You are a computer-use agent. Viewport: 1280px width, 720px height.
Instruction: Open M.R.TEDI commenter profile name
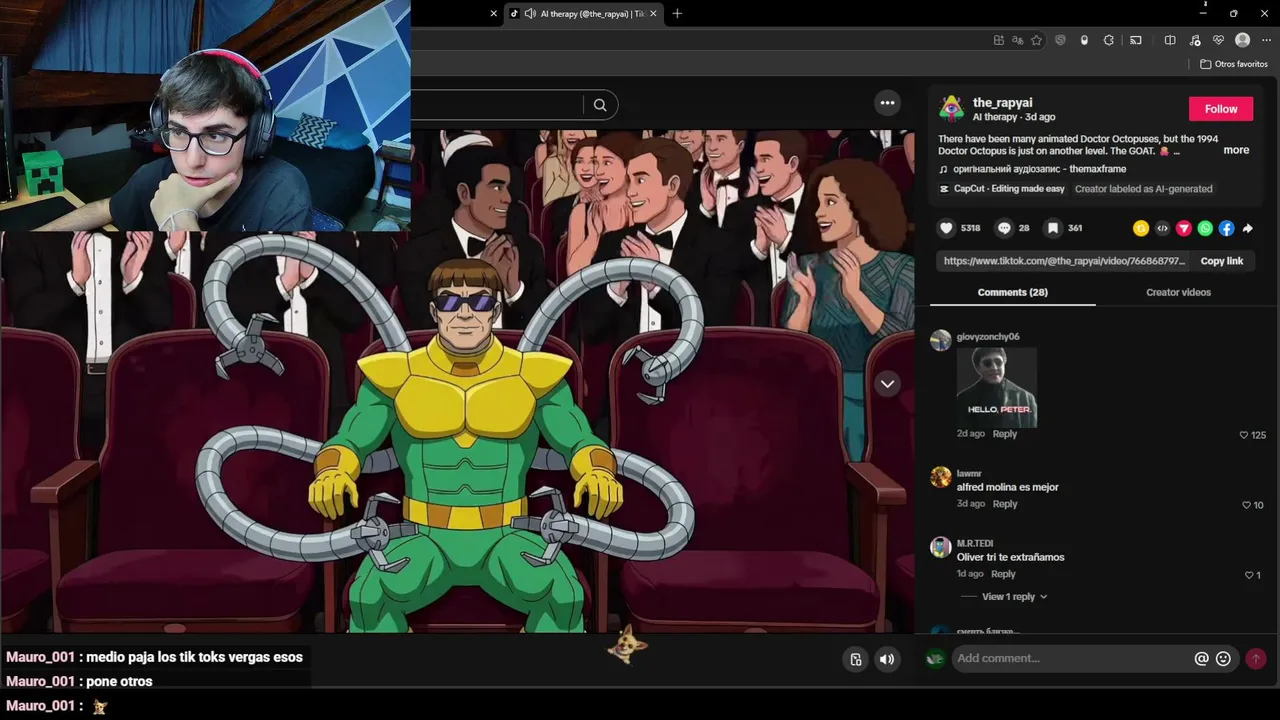click(x=975, y=543)
